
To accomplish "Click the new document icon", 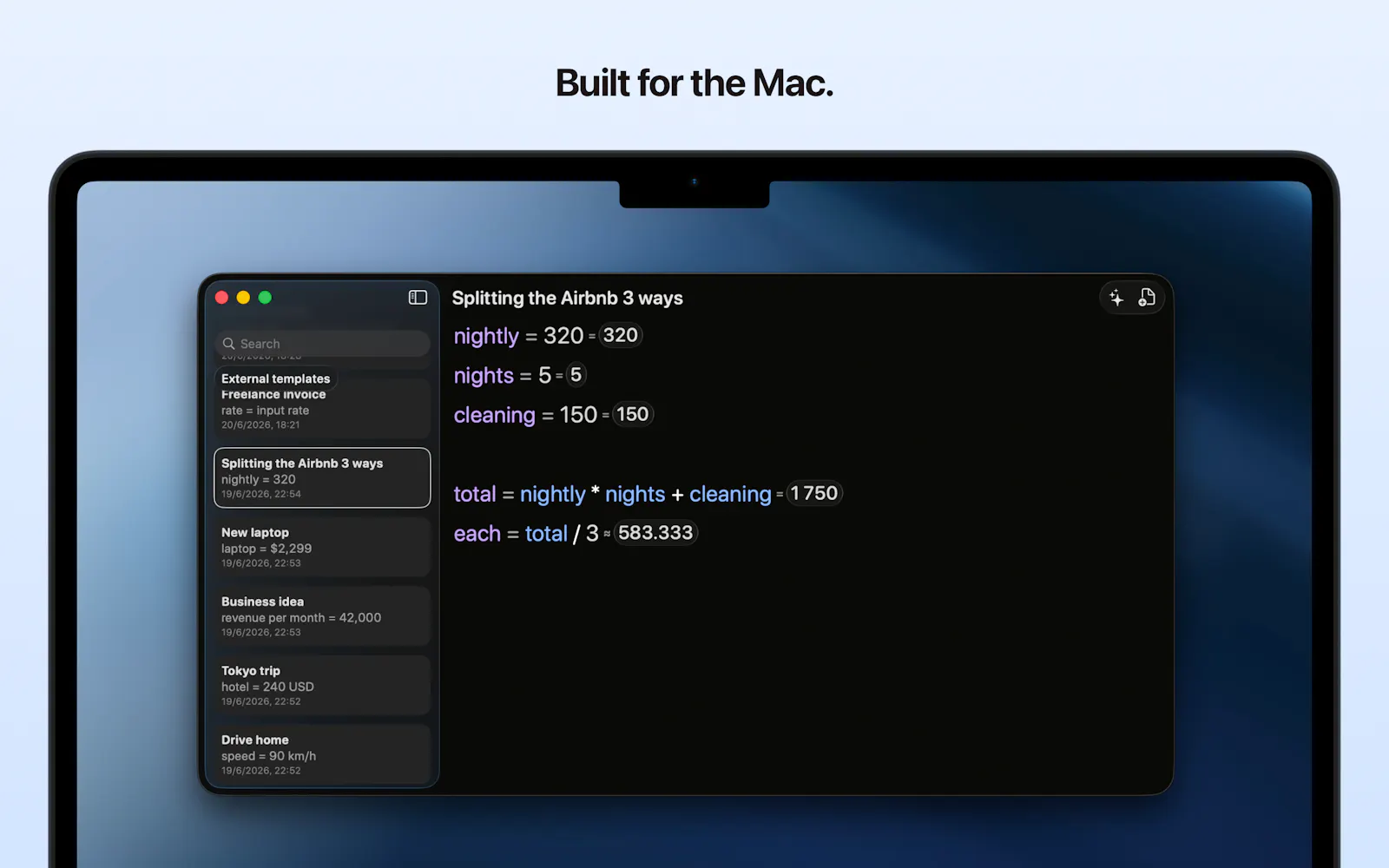I will point(1147,298).
